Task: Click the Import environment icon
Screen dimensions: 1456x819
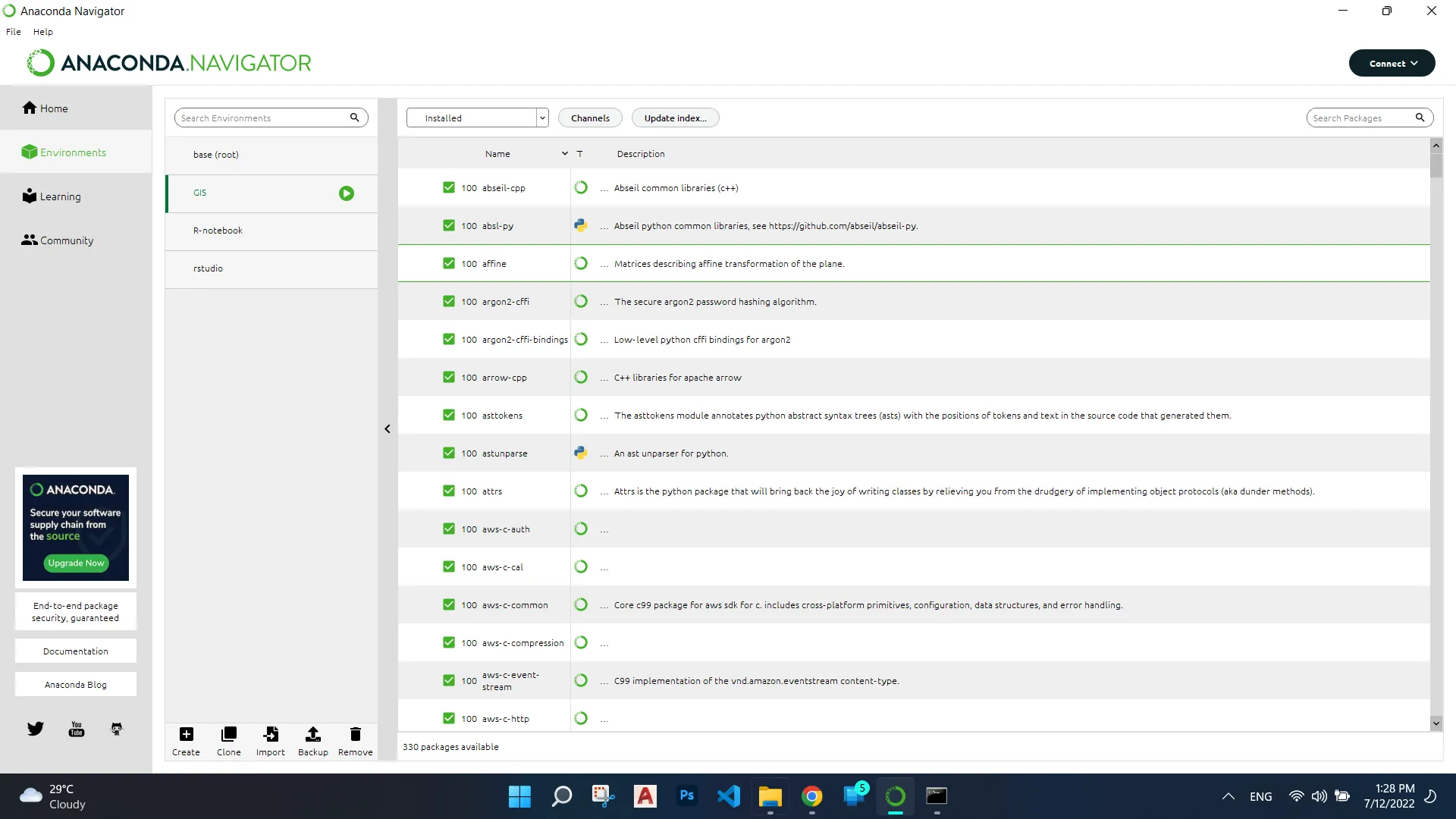Action: pos(271,734)
